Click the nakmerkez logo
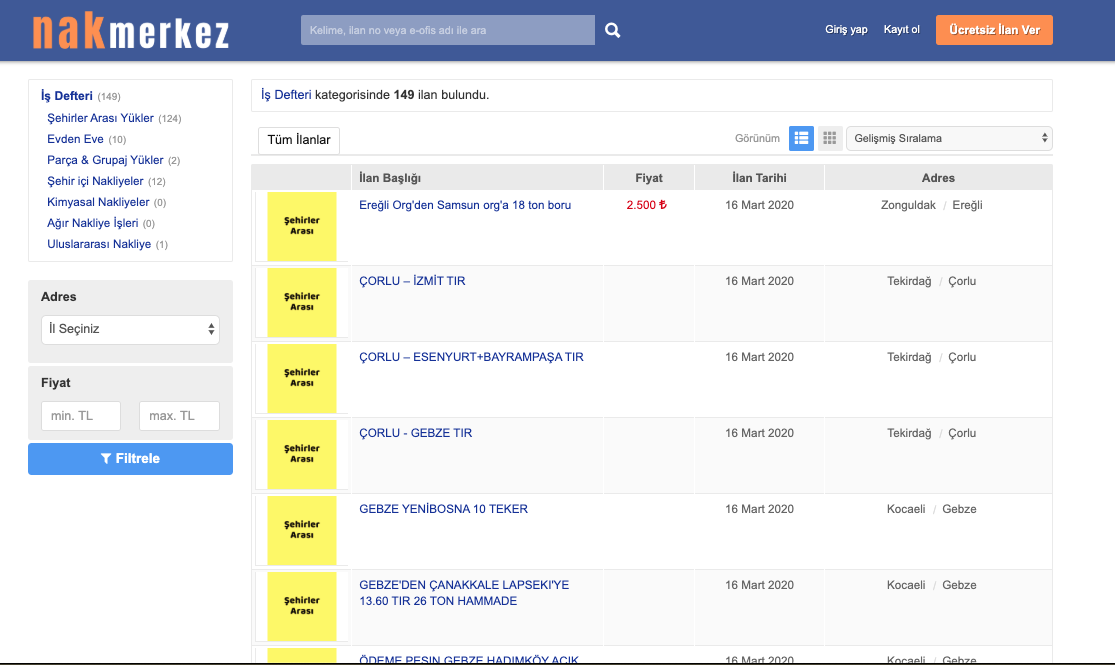Screen dimensions: 1115x665 click(130, 31)
